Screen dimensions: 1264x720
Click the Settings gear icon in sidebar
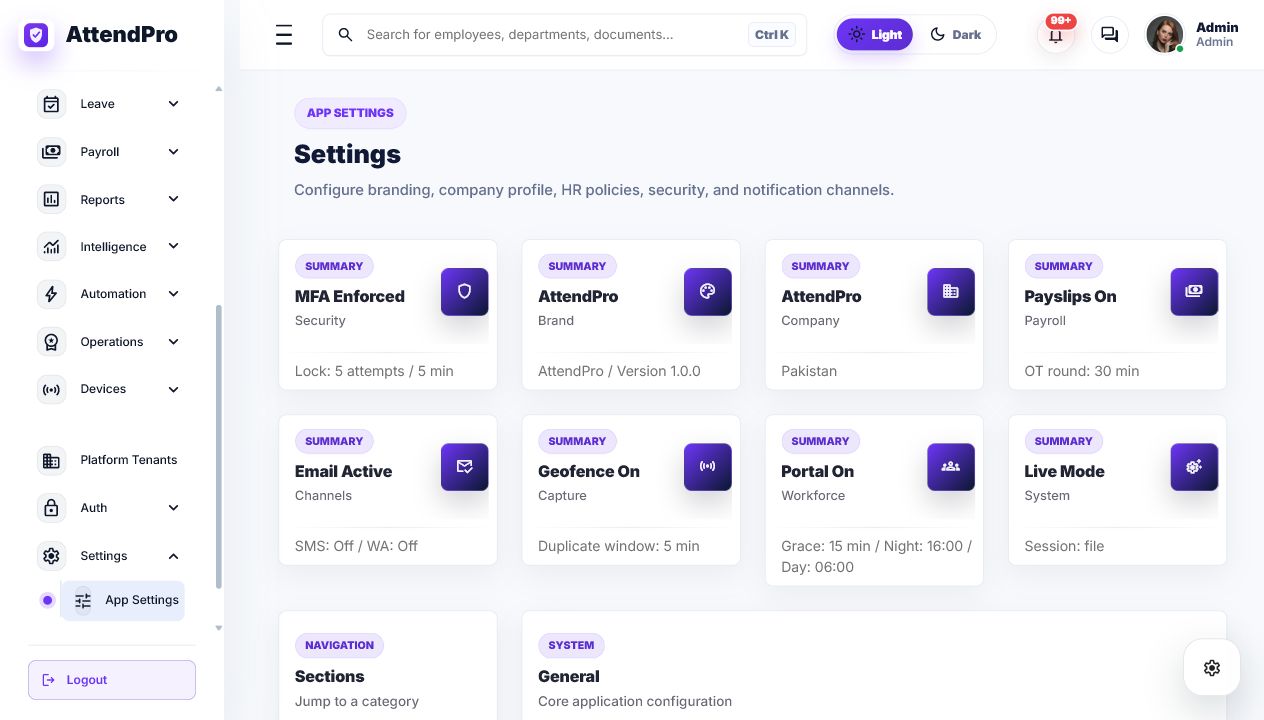(x=52, y=556)
